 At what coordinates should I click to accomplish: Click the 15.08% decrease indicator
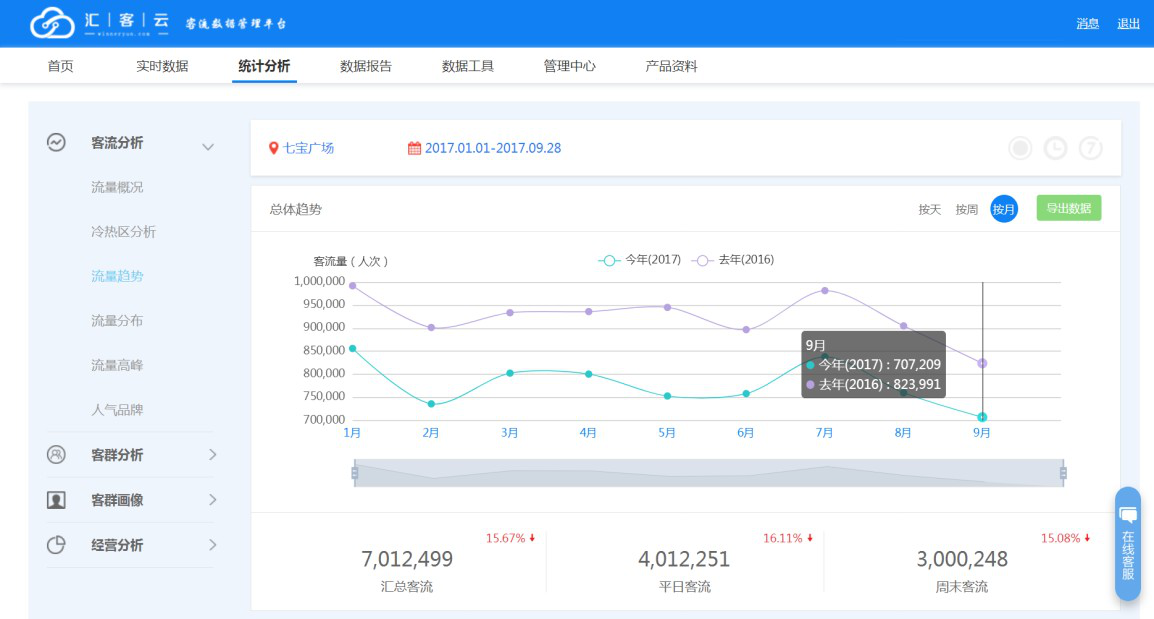click(x=1065, y=538)
